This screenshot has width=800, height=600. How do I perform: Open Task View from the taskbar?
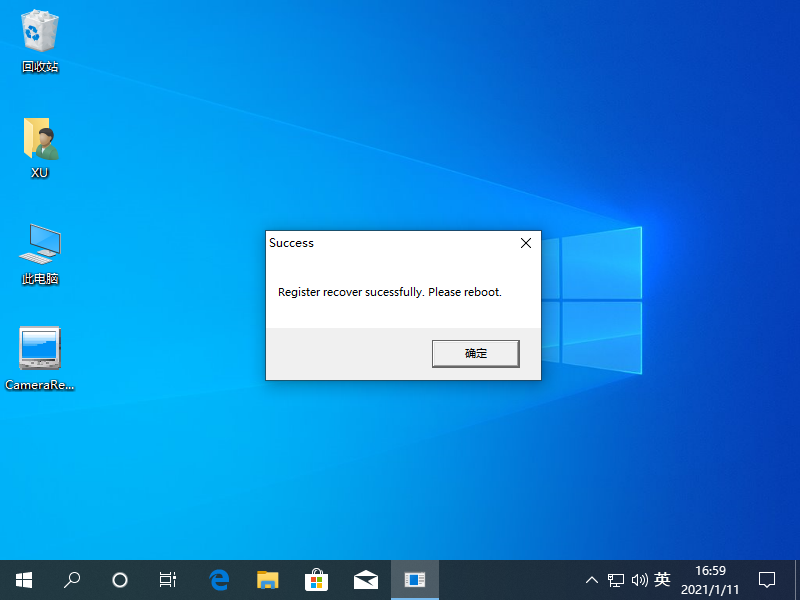click(x=168, y=579)
